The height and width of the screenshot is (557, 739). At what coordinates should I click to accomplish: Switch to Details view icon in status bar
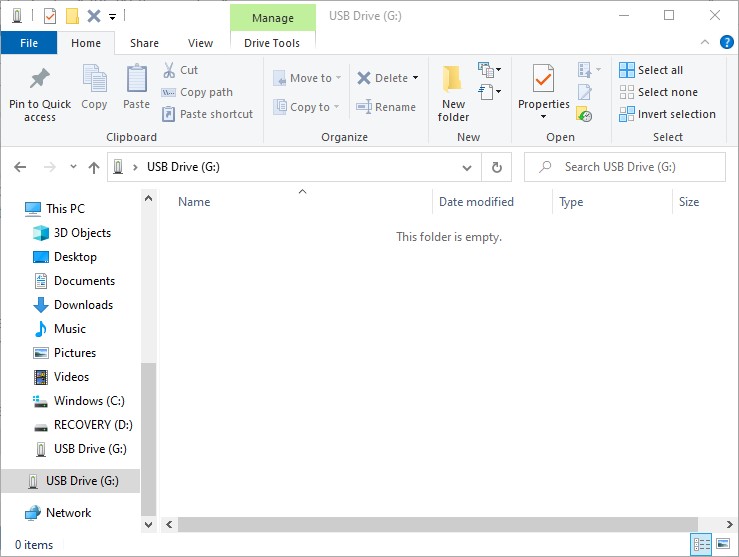701,545
